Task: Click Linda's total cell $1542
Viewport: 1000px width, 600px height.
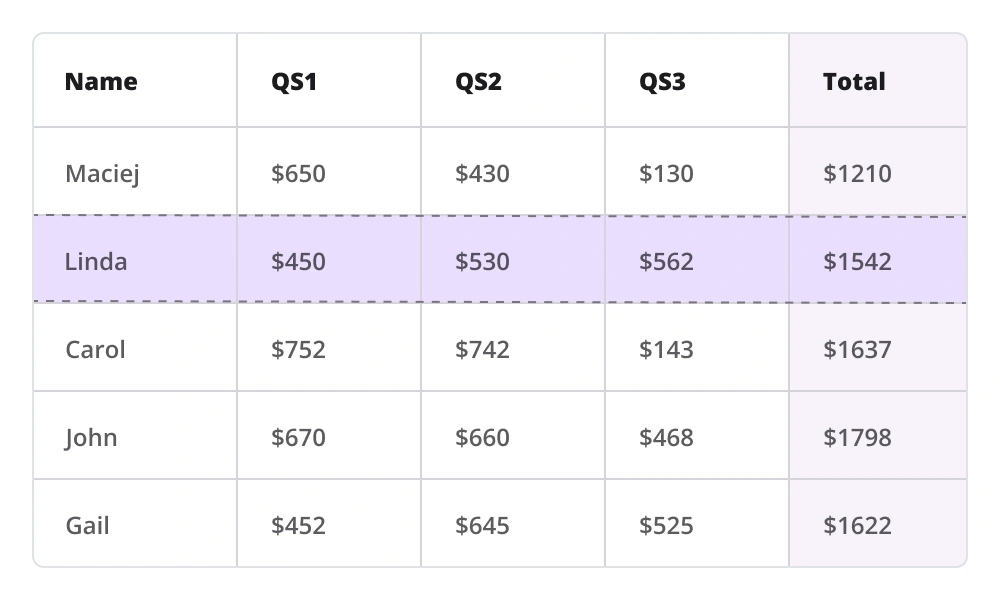Action: (857, 262)
